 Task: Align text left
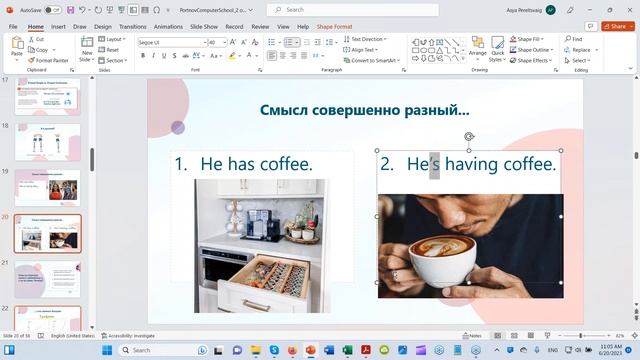coord(272,56)
